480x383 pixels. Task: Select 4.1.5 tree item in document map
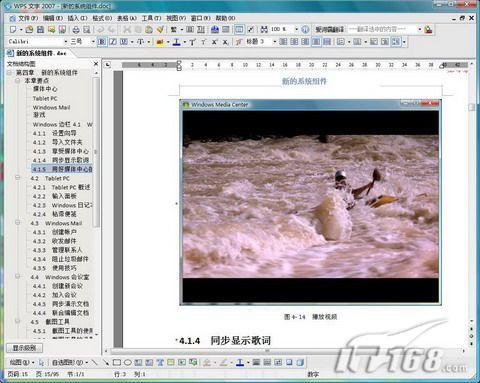(62, 169)
